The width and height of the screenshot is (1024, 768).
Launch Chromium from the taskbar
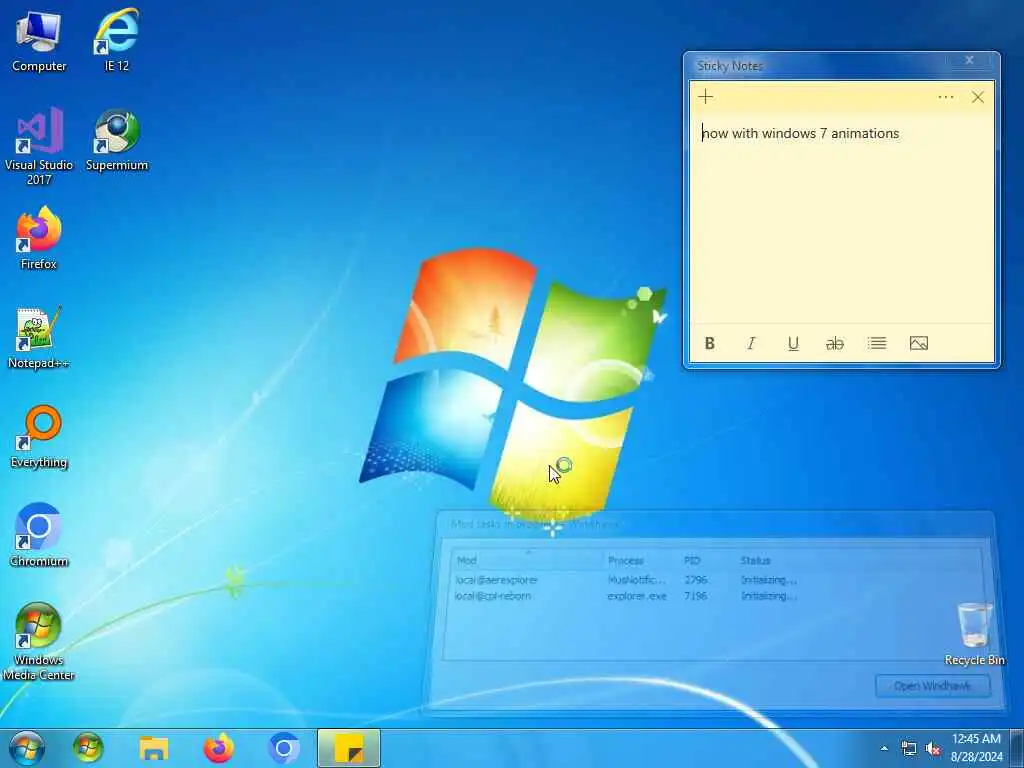pos(283,748)
